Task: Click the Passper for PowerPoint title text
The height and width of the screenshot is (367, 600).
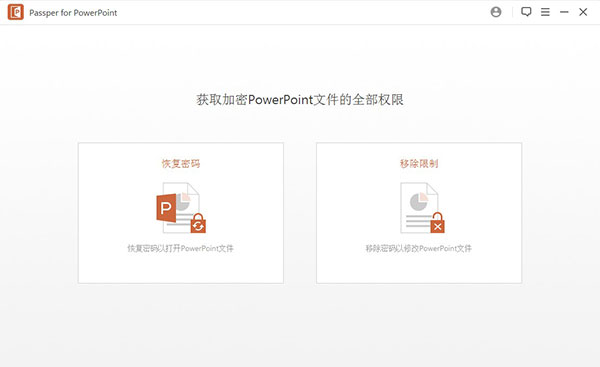Action: (x=73, y=13)
